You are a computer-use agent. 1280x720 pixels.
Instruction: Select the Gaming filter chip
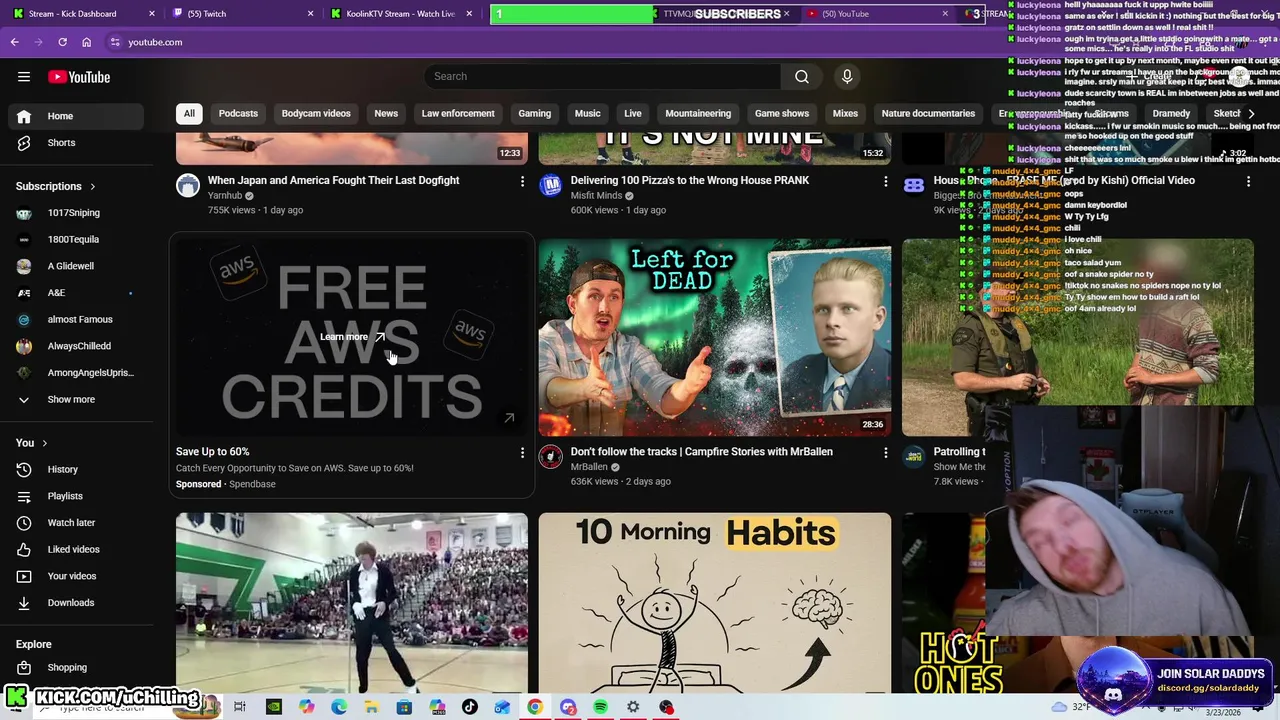(x=535, y=113)
